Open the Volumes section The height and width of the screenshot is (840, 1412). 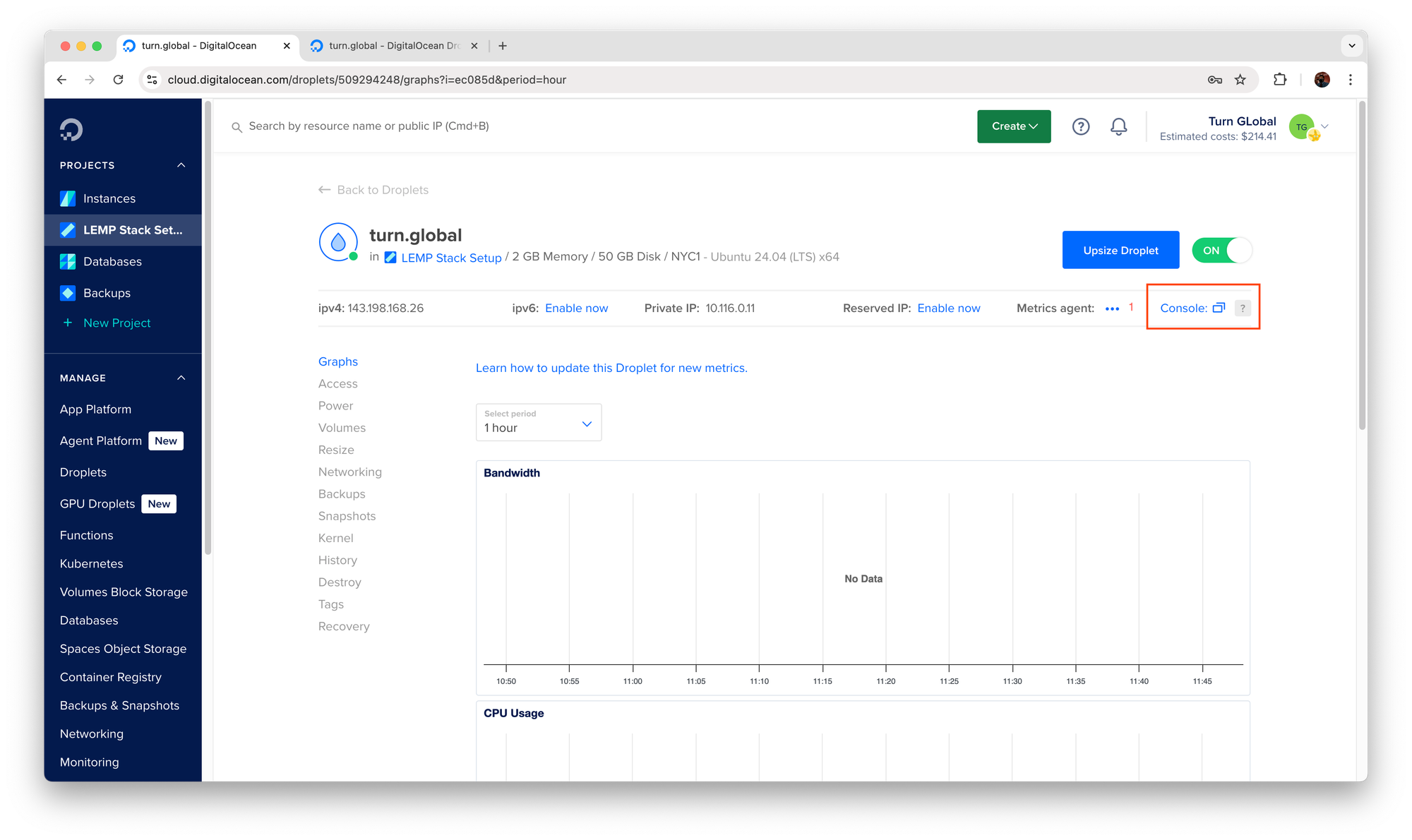[342, 428]
